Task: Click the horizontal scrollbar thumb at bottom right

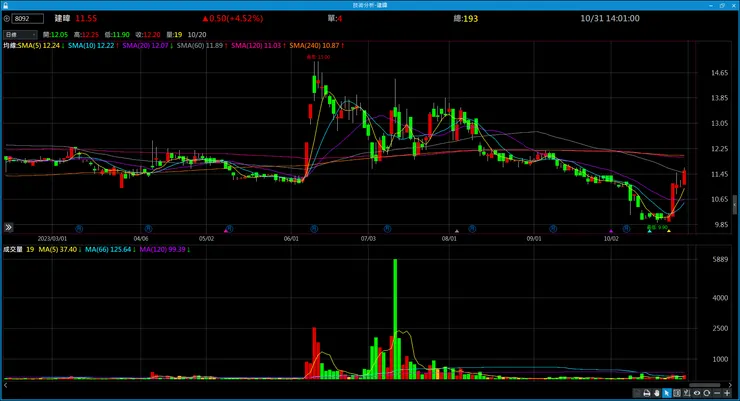Action: click(705, 385)
